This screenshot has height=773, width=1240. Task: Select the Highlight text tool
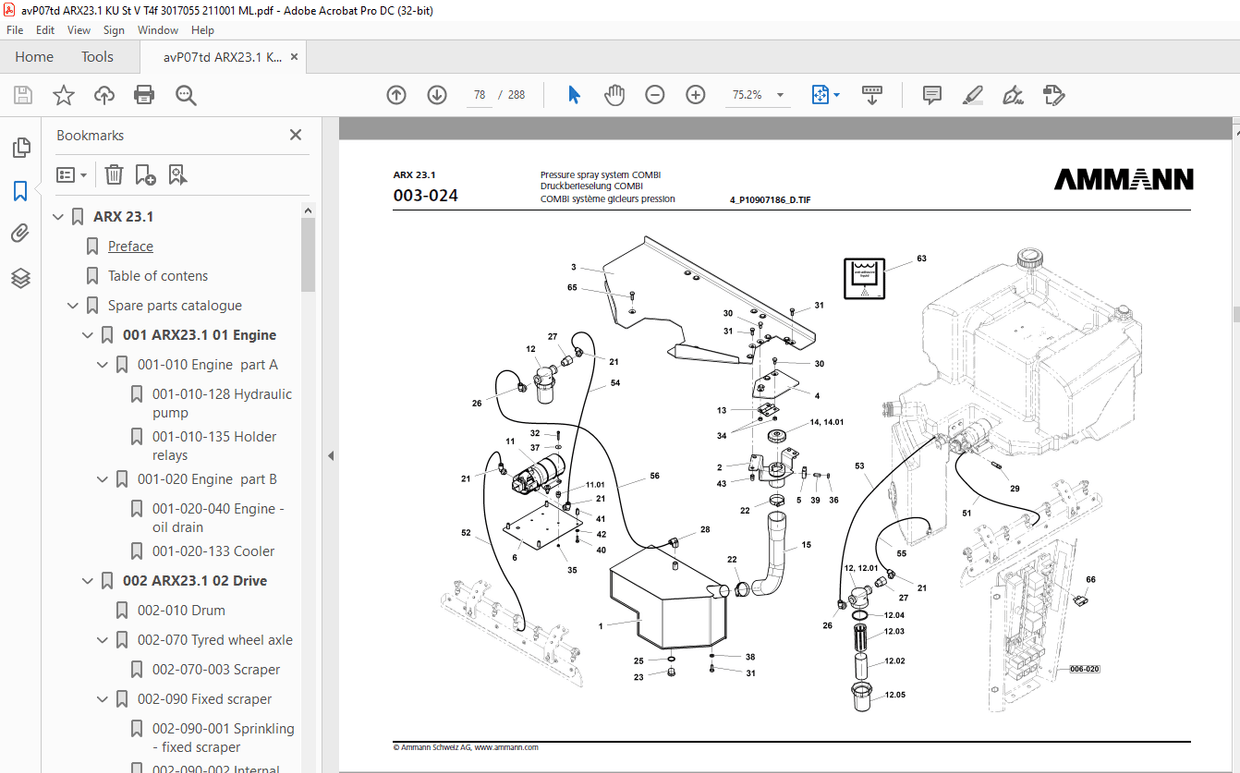[x=972, y=94]
